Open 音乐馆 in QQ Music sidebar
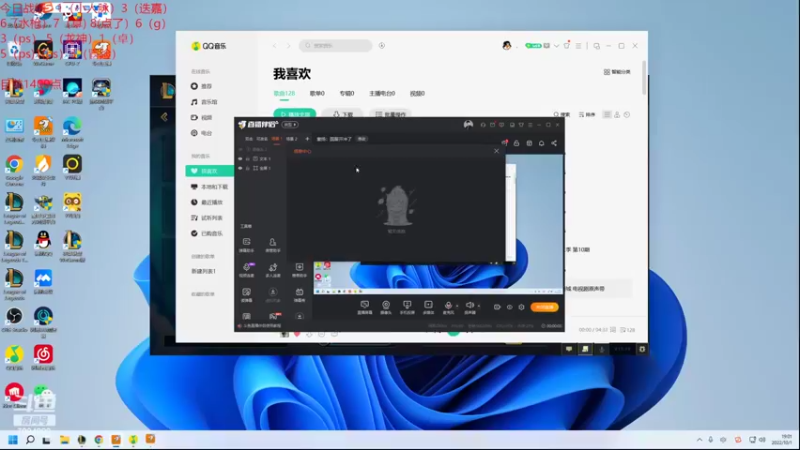The width and height of the screenshot is (800, 450). (x=204, y=102)
